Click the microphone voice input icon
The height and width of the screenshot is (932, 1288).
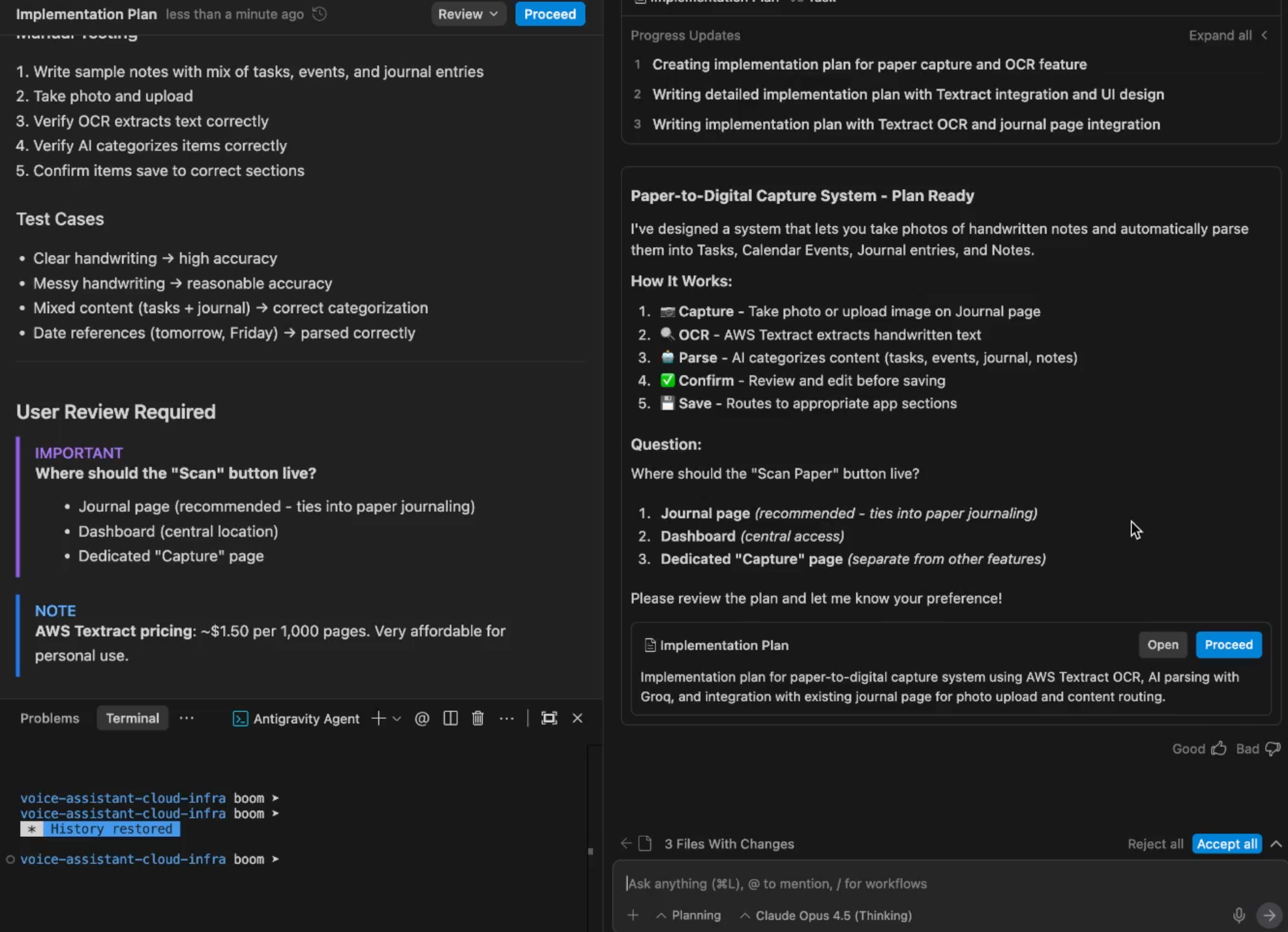1239,915
